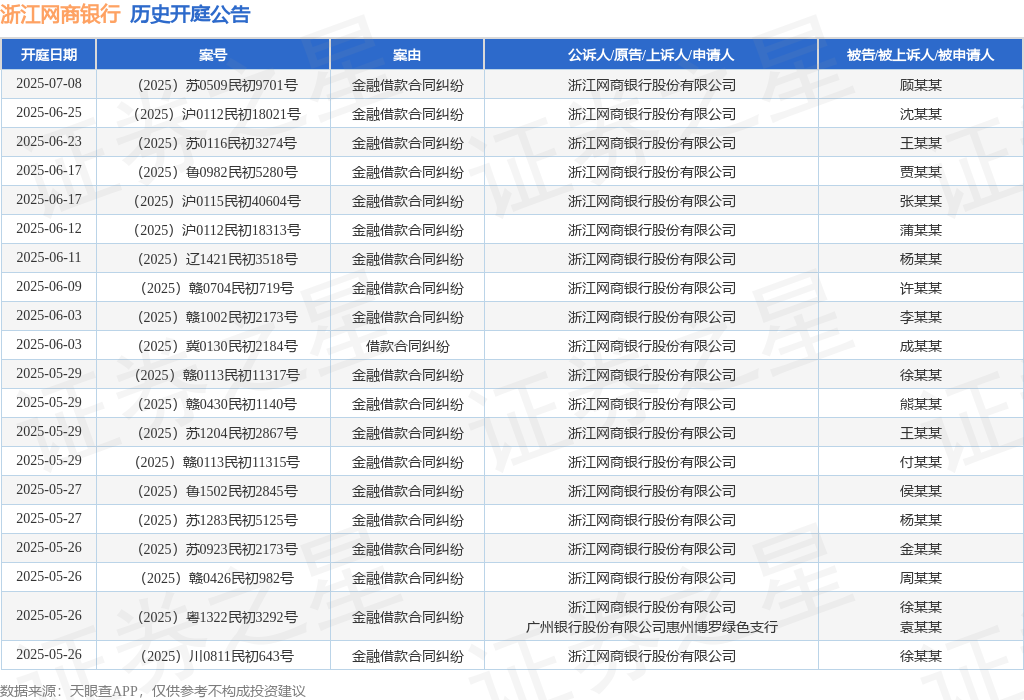Select the 被告/被上诉人/被申请人 column header

pos(920,55)
